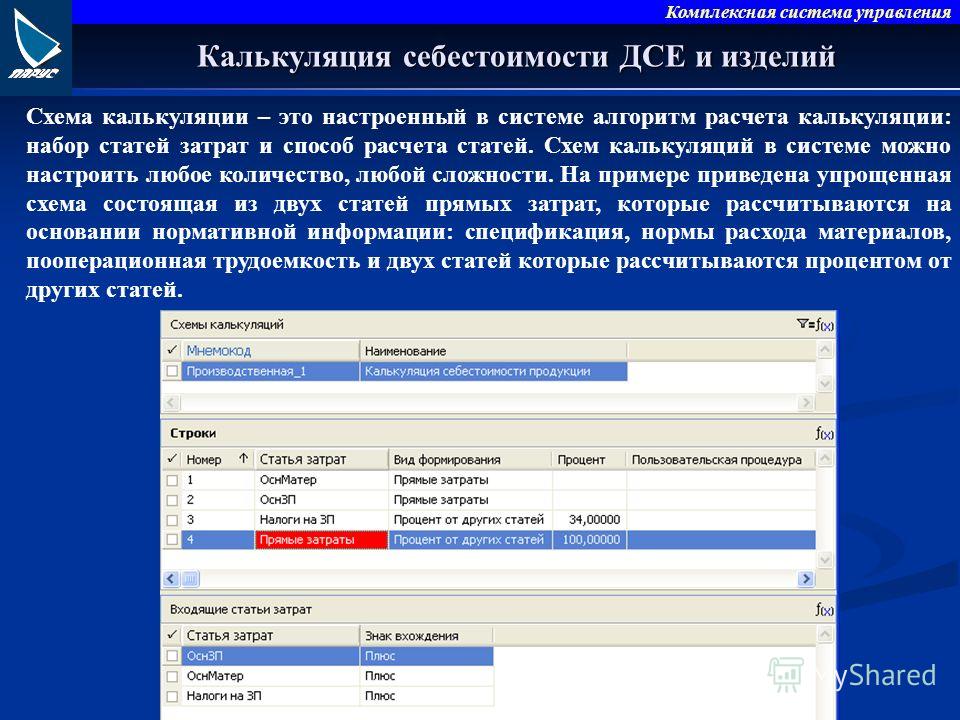Image resolution: width=960 pixels, height=720 pixels.
Task: Select Плюс sign for ОснМатер incoming item
Action: click(x=426, y=676)
